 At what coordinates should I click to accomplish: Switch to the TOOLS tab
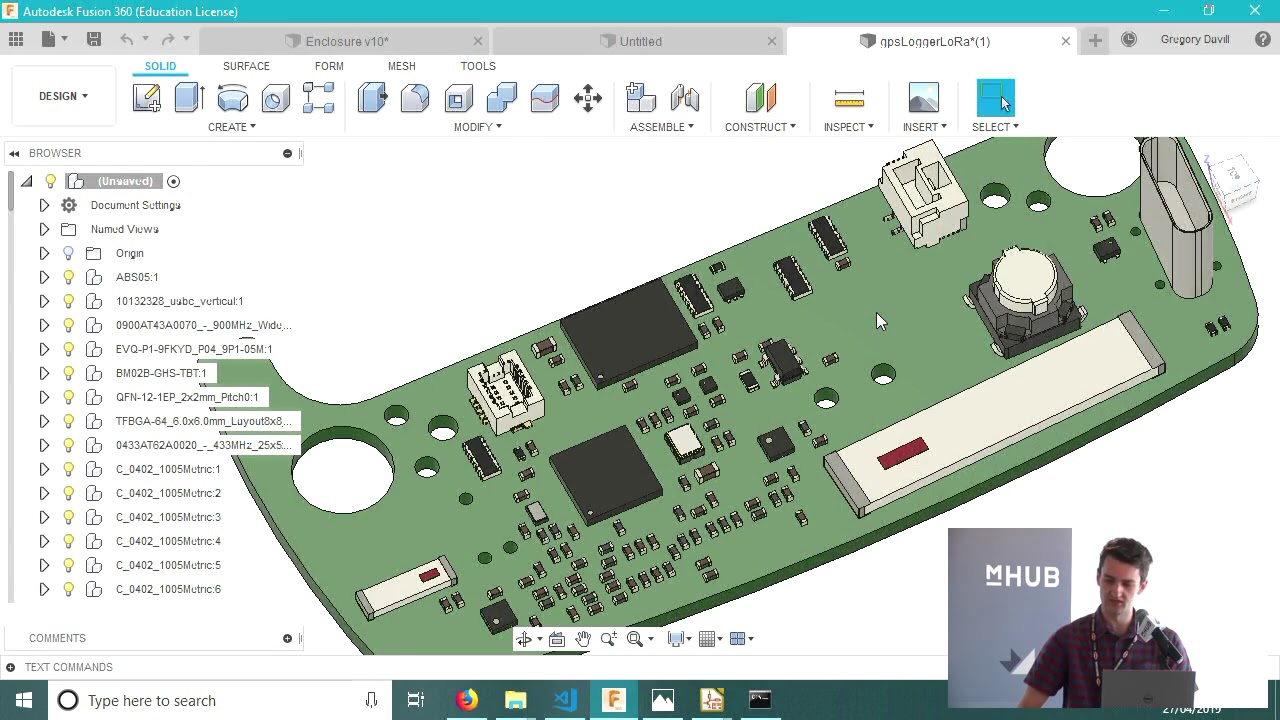point(478,66)
